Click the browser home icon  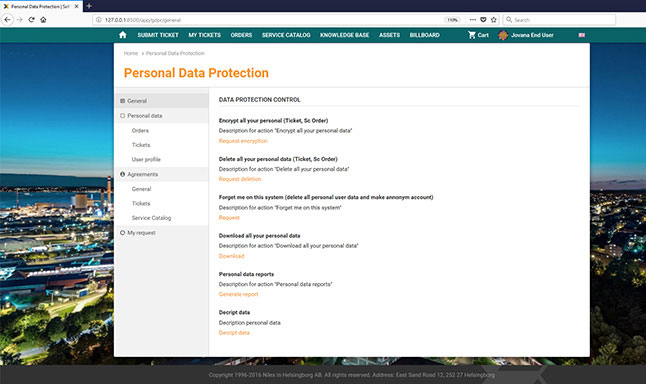tap(43, 19)
